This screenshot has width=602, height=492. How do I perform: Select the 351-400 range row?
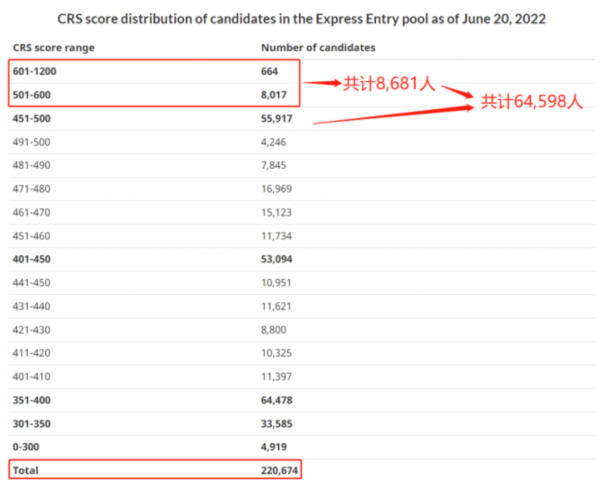[x=301, y=400]
